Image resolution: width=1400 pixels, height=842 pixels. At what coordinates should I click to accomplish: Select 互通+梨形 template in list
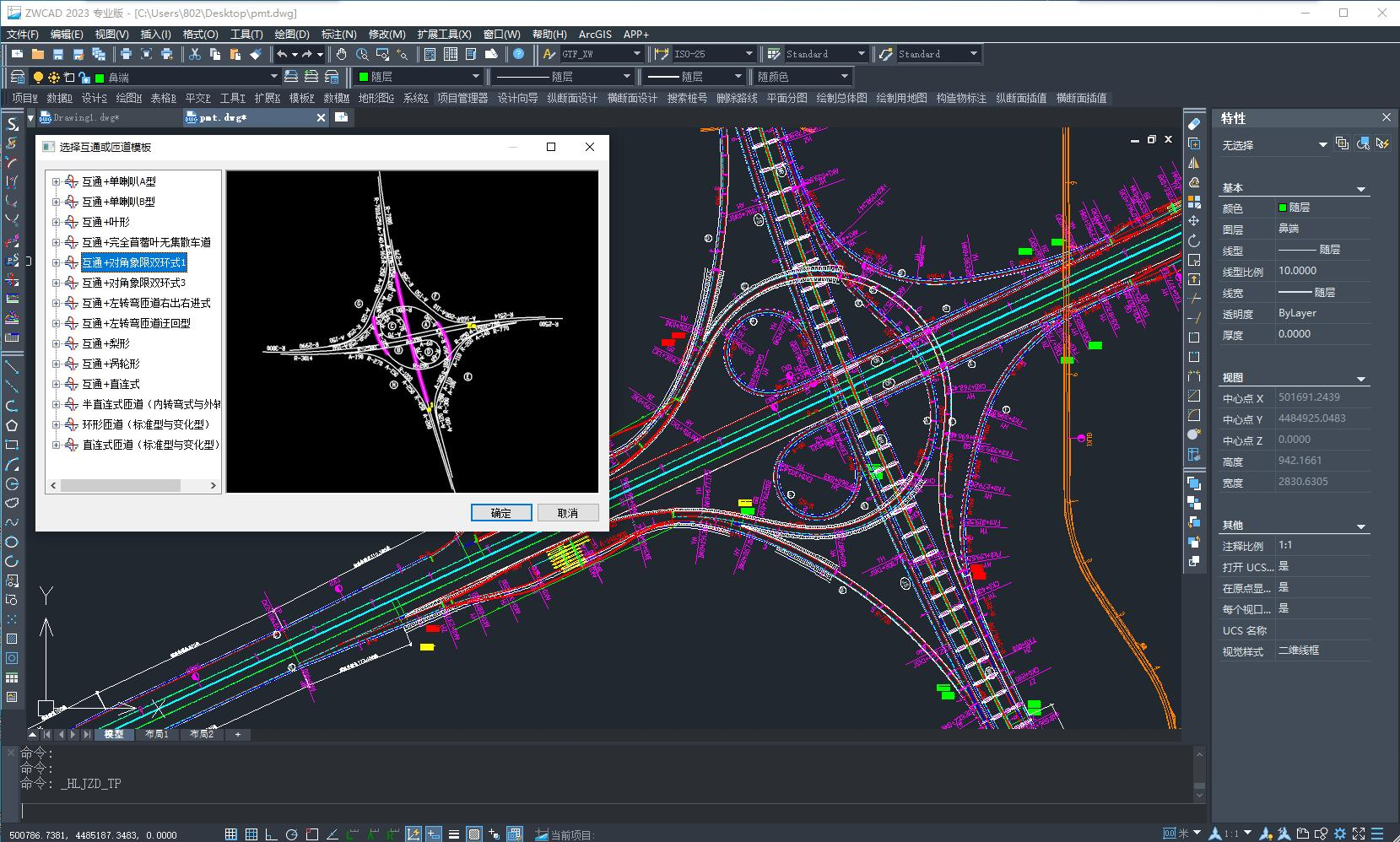click(105, 343)
